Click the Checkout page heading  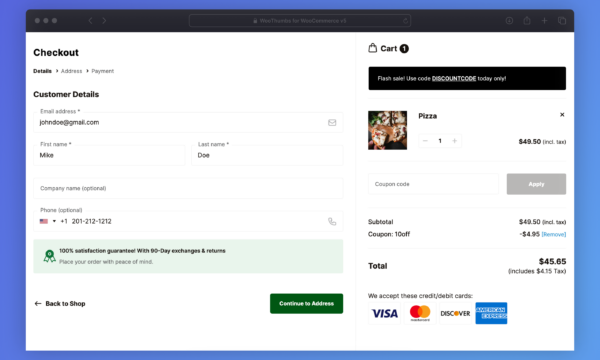click(x=56, y=52)
